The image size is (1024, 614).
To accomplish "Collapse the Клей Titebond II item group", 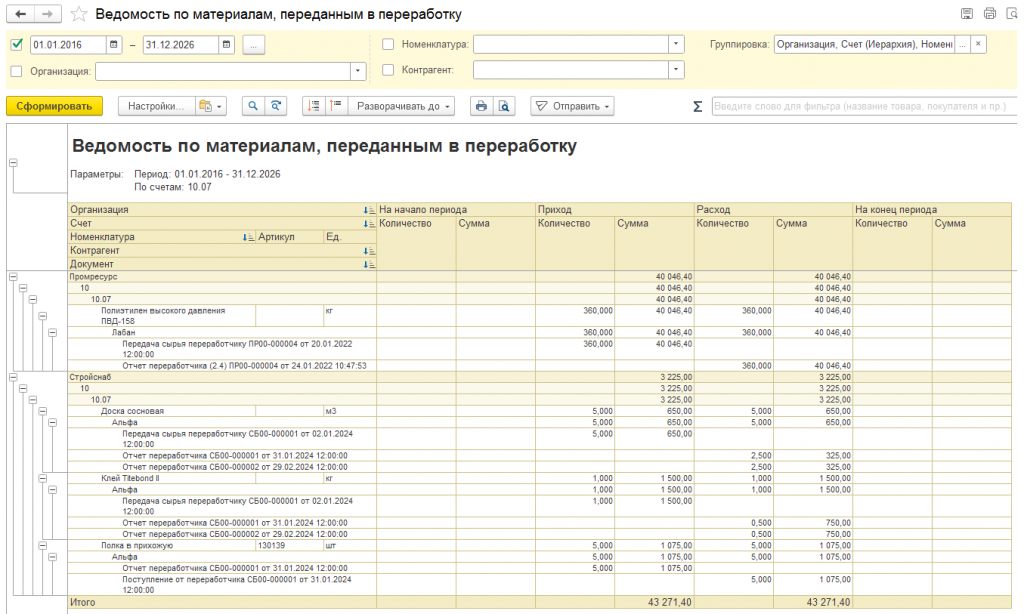I will [42, 479].
